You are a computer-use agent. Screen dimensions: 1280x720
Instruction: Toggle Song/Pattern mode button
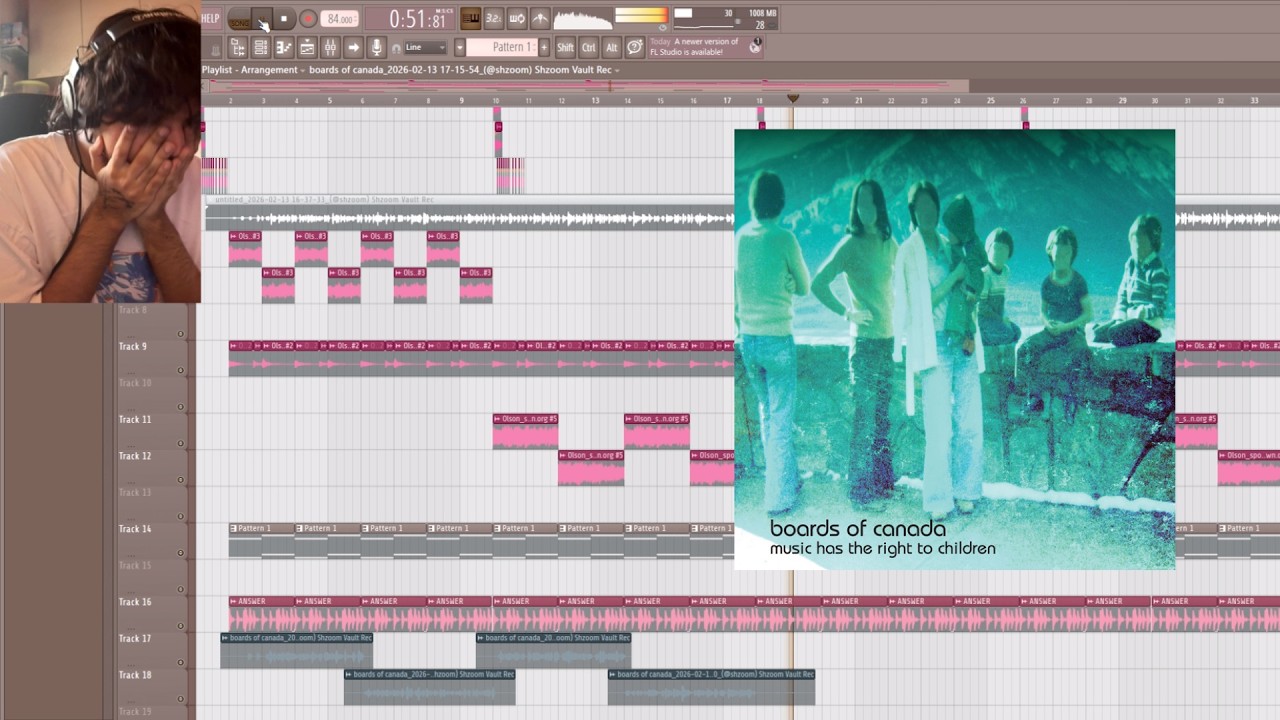click(239, 19)
